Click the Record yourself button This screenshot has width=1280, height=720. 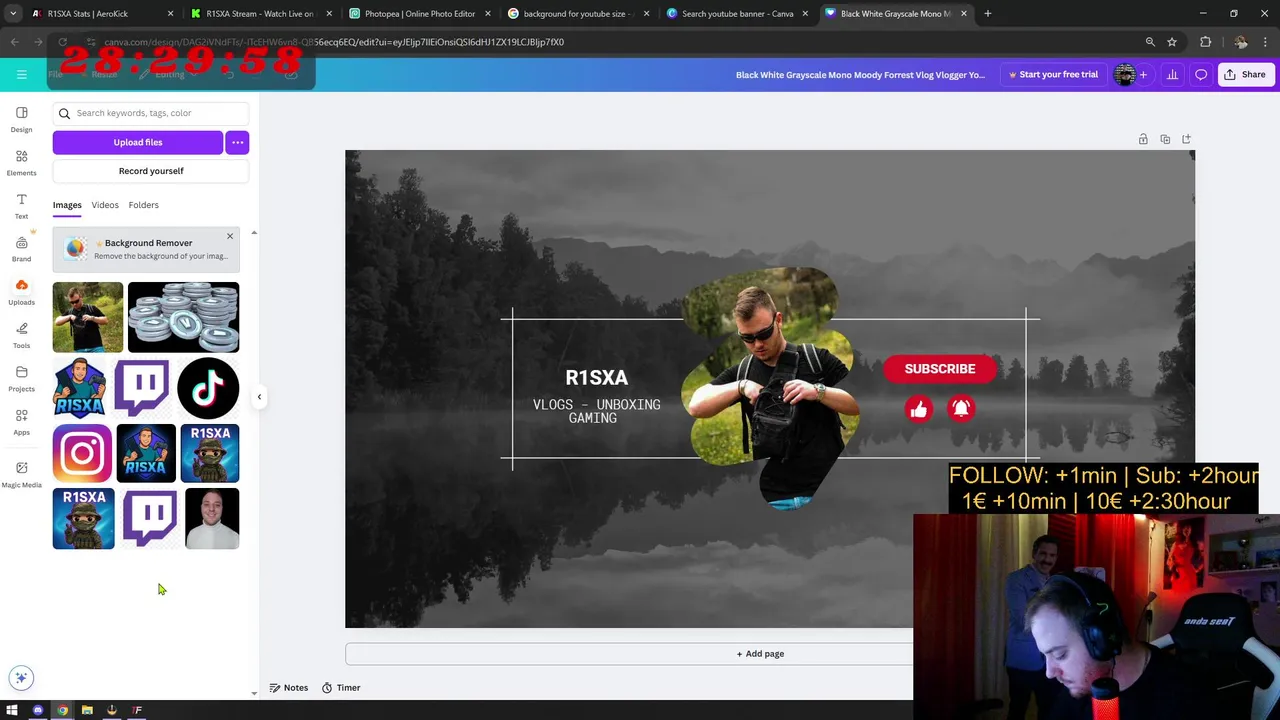pos(151,171)
